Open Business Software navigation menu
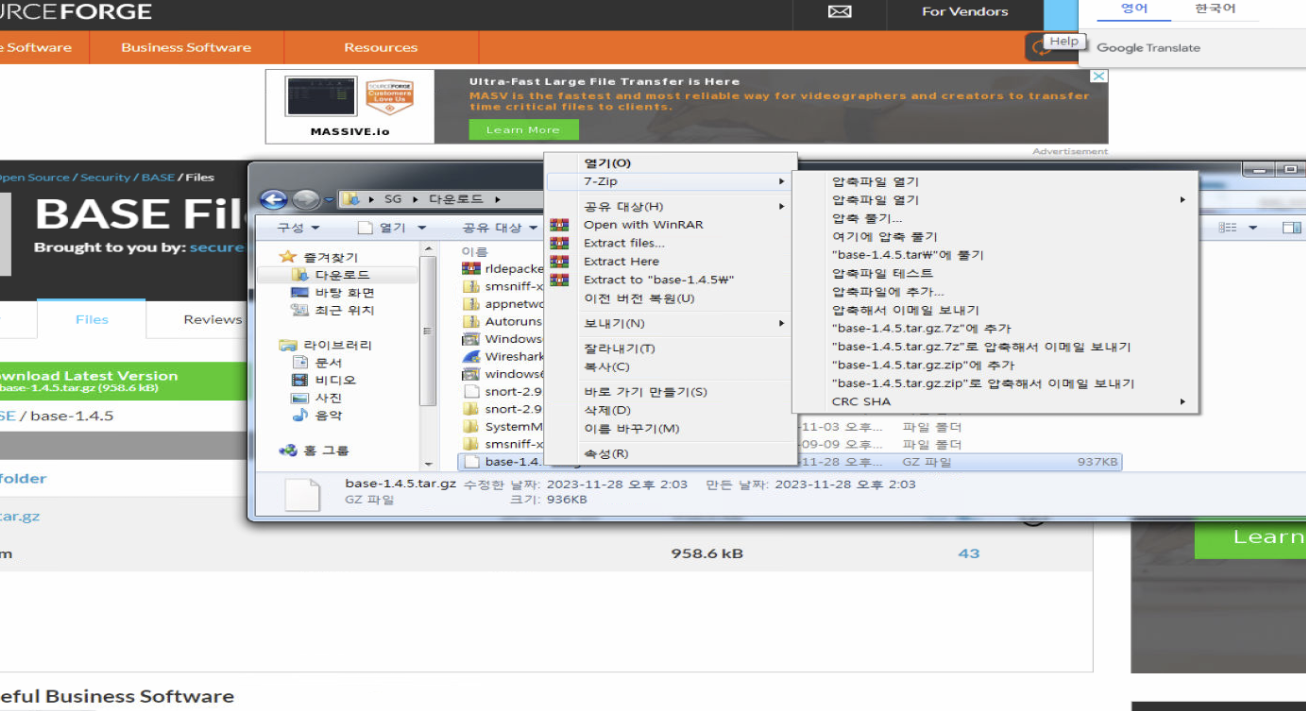This screenshot has width=1306, height=711. 186,47
